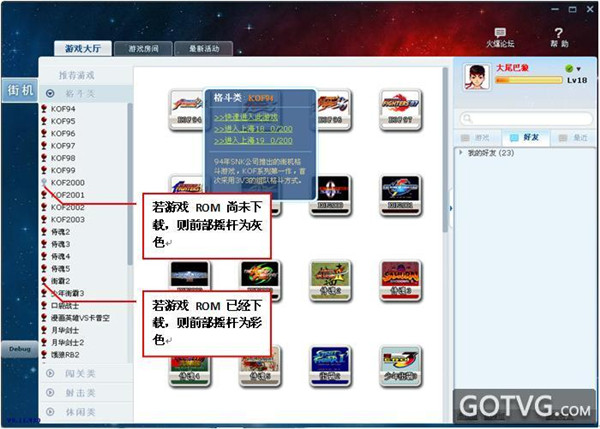The height and width of the screenshot is (429, 600).
Task: Click the game grid vertical scrollbar
Action: (445, 149)
